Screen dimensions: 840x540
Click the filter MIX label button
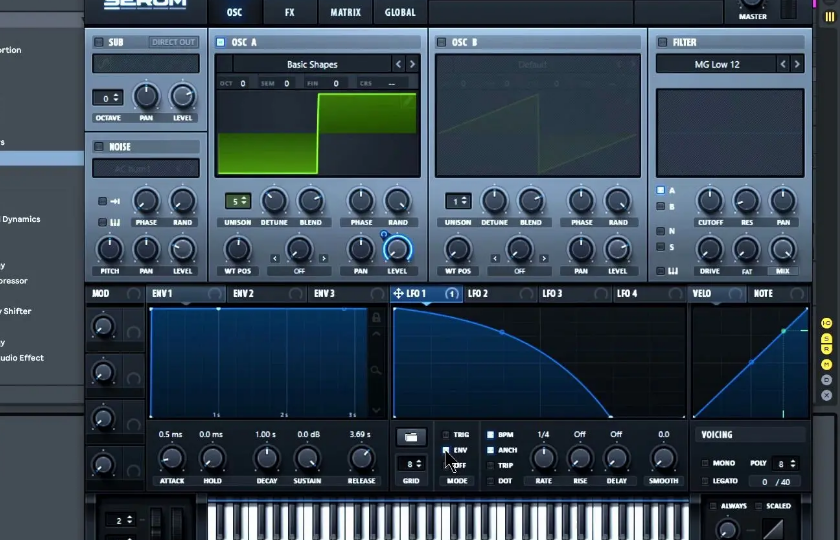(x=783, y=271)
